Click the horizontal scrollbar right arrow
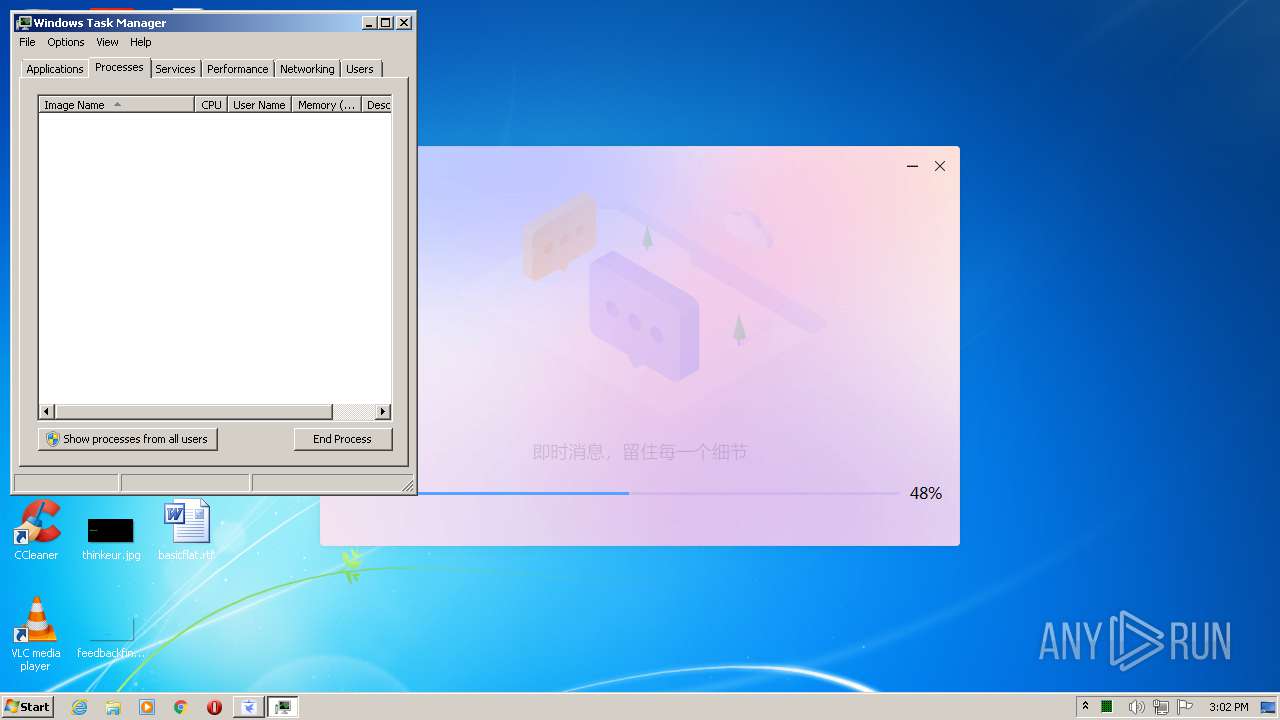 383,411
